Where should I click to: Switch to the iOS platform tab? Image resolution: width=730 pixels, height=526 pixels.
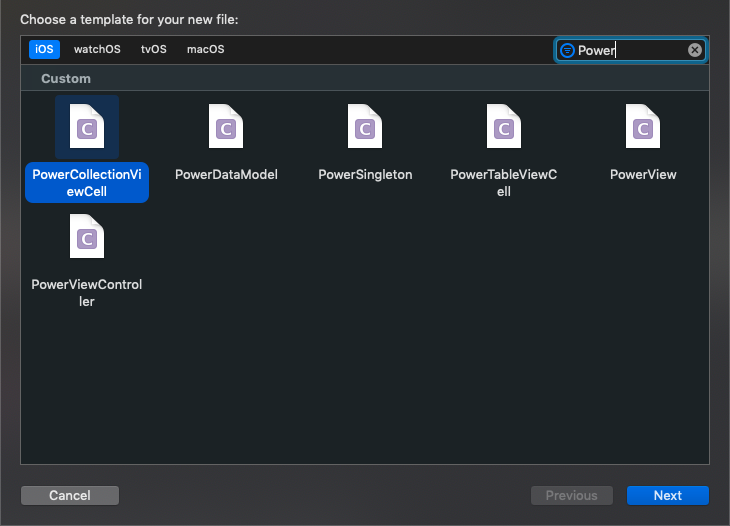point(44,49)
